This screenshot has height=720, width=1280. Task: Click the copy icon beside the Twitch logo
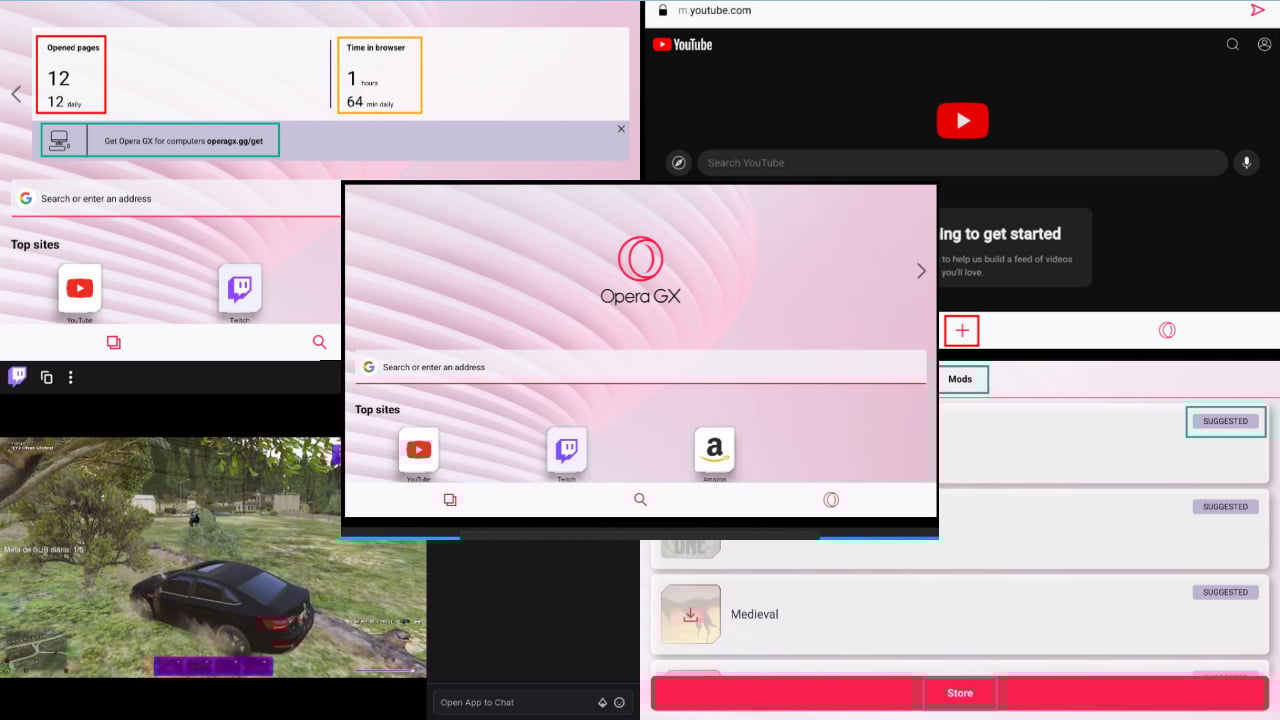click(46, 377)
